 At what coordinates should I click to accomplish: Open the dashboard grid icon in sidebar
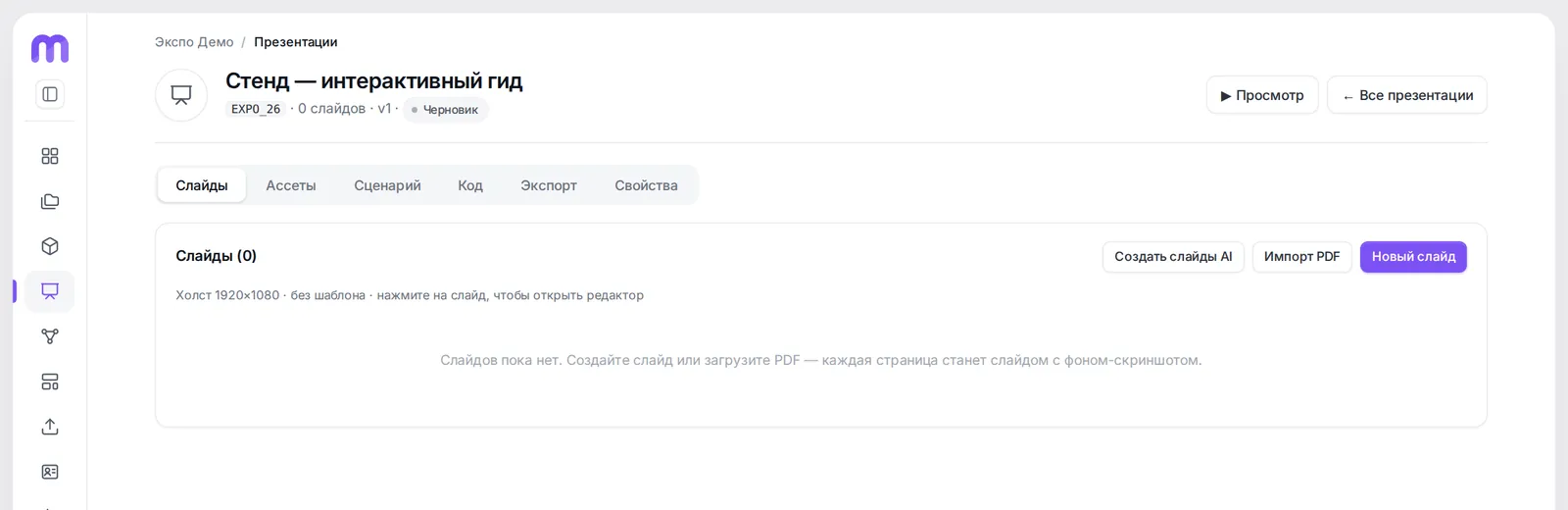(x=50, y=156)
